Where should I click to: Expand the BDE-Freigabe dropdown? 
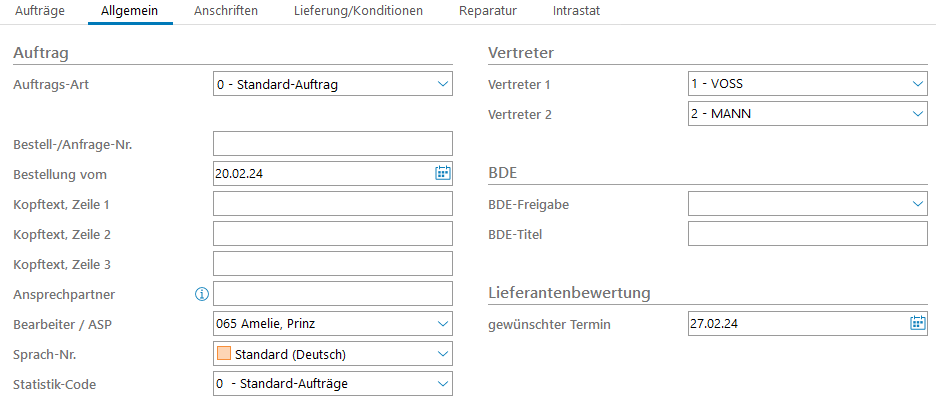pos(917,204)
